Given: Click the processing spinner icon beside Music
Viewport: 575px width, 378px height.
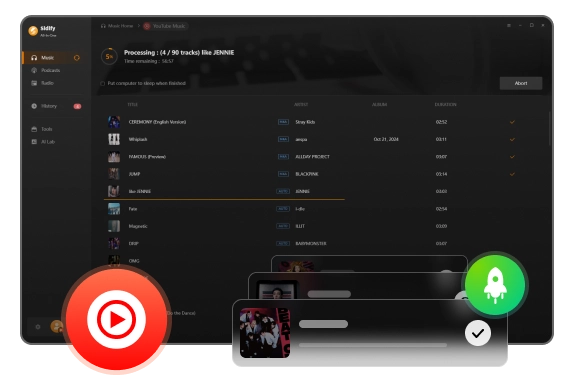Looking at the screenshot, I should pyautogui.click(x=77, y=58).
